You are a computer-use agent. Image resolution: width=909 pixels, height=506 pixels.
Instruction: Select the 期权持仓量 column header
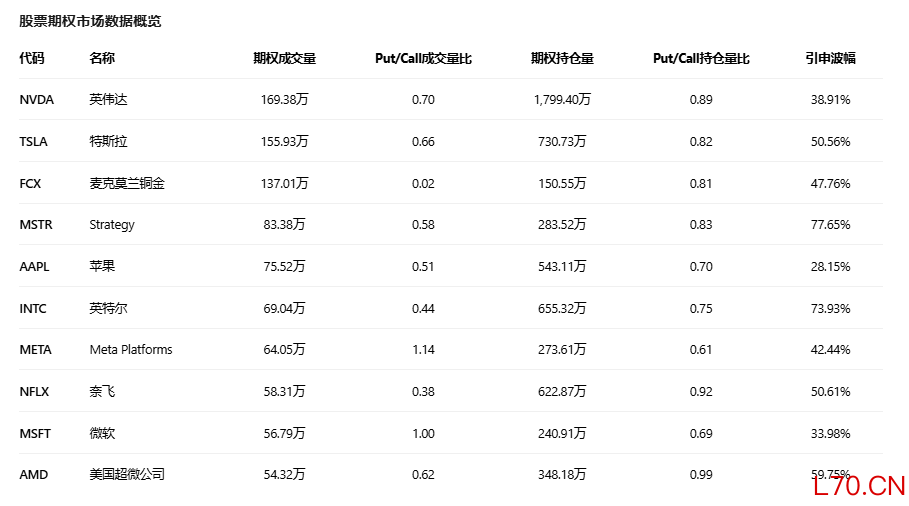(x=562, y=59)
